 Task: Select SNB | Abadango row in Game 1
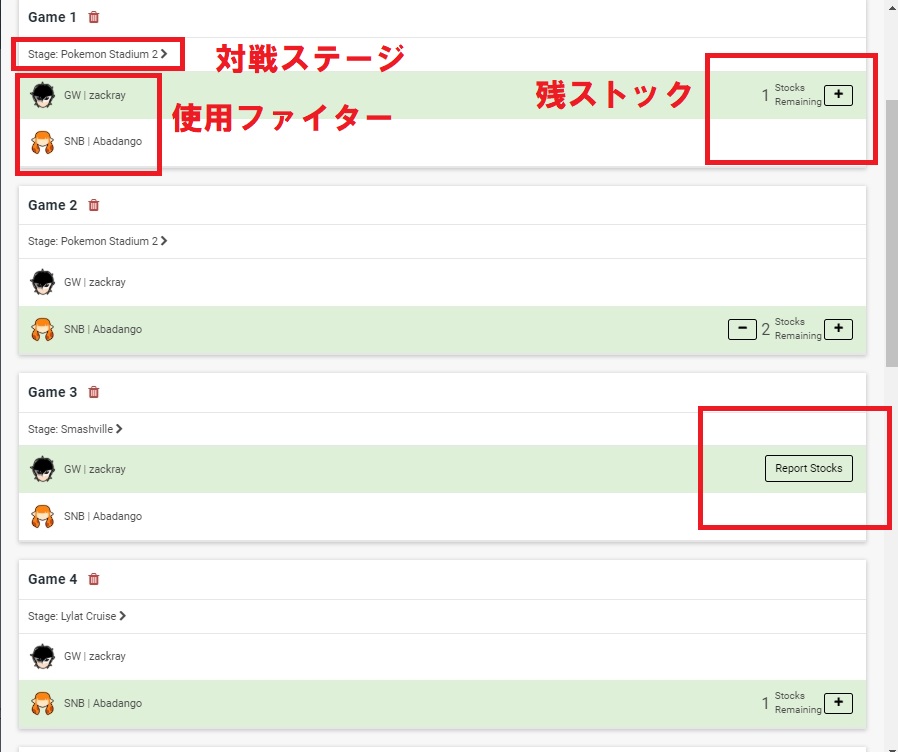(x=442, y=142)
